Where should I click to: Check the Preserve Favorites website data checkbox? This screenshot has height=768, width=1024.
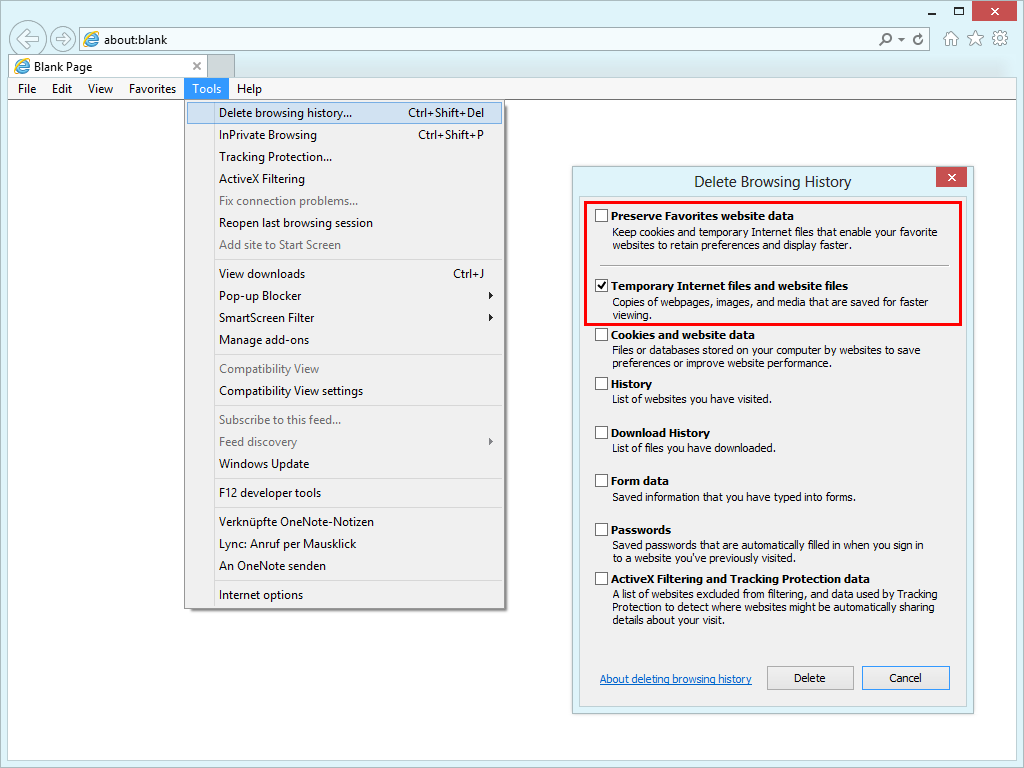601,214
